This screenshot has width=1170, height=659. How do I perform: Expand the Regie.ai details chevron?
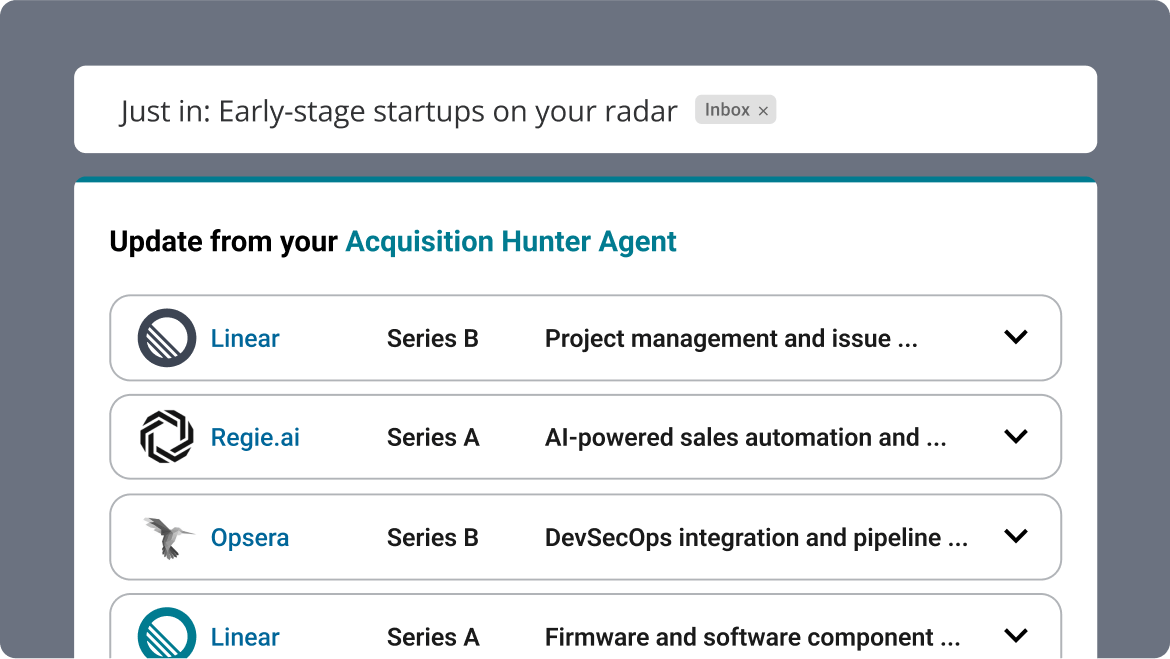click(x=1016, y=437)
